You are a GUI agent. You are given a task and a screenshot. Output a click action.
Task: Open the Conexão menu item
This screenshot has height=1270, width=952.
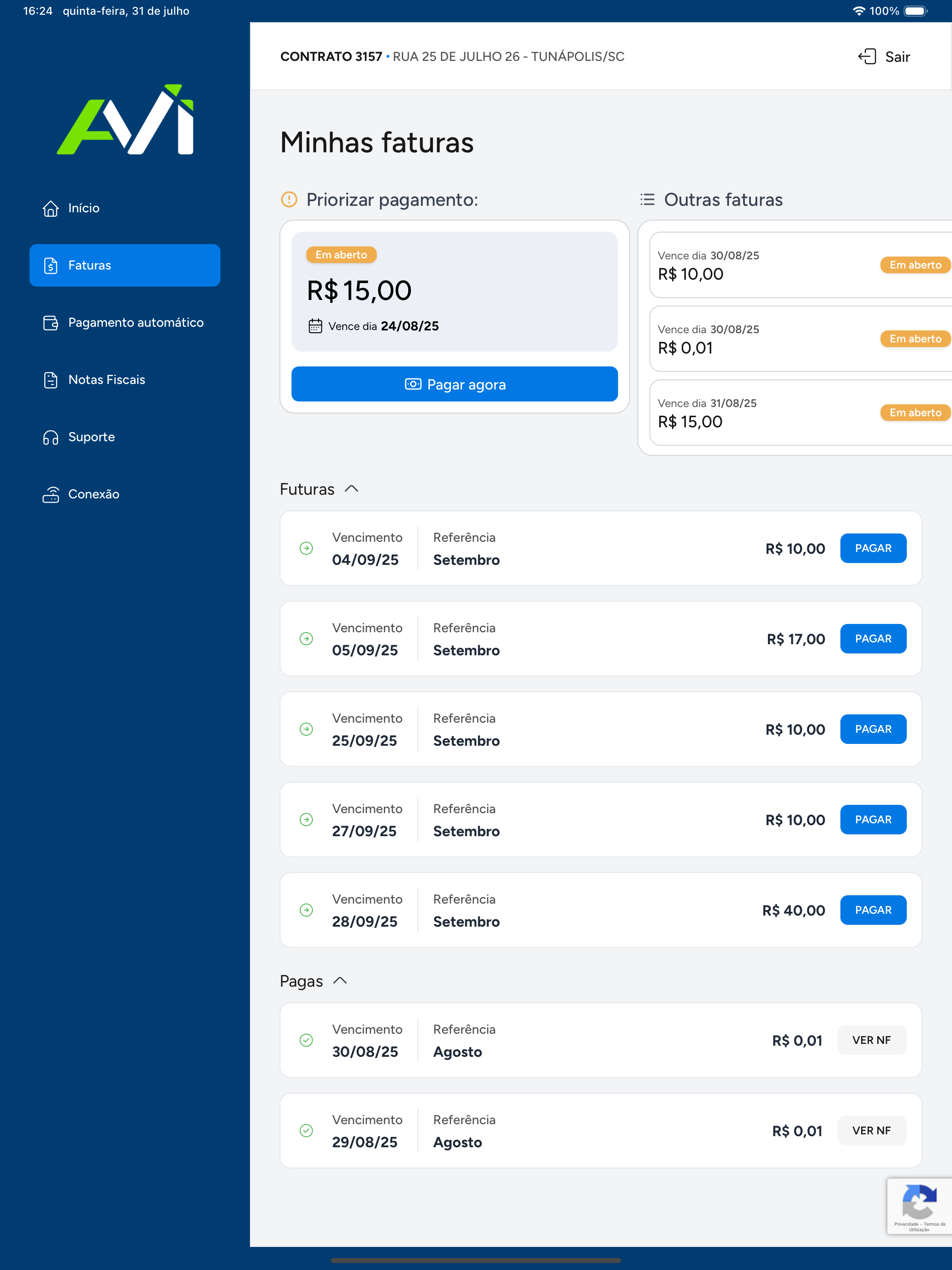pyautogui.click(x=125, y=494)
